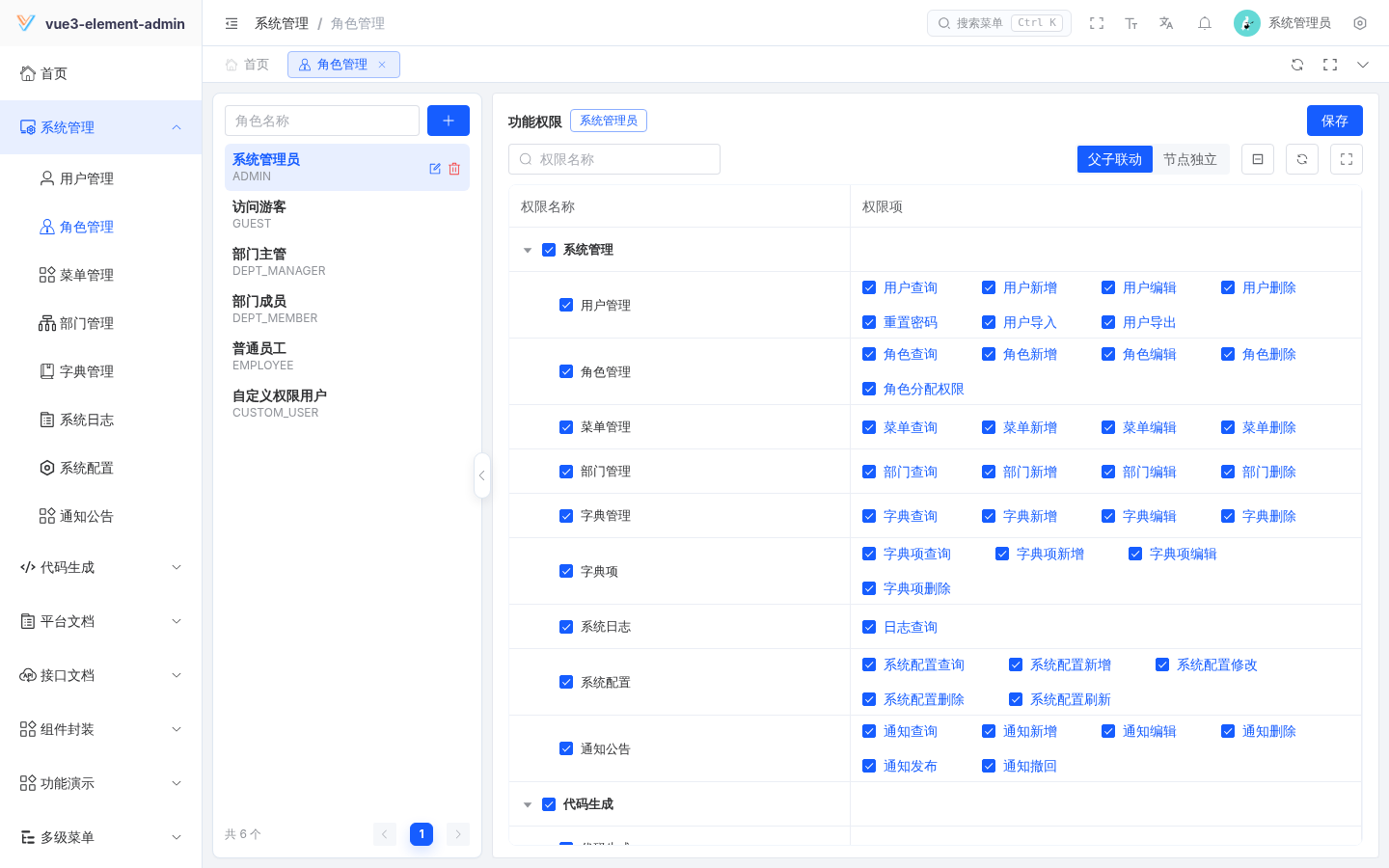Open the settings gear in top header
The image size is (1389, 868).
(1360, 23)
